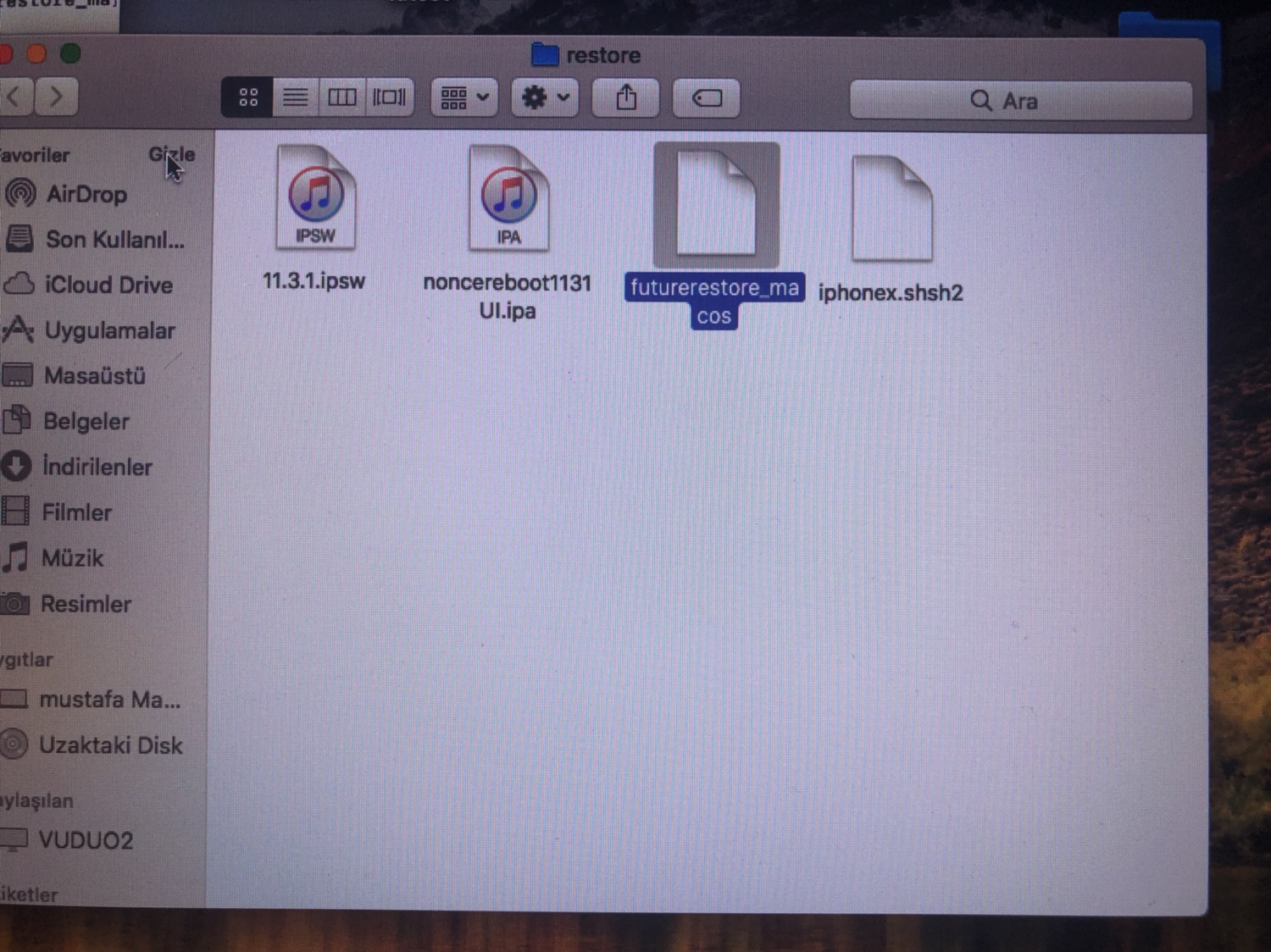Click the Edit Tags button

707,99
